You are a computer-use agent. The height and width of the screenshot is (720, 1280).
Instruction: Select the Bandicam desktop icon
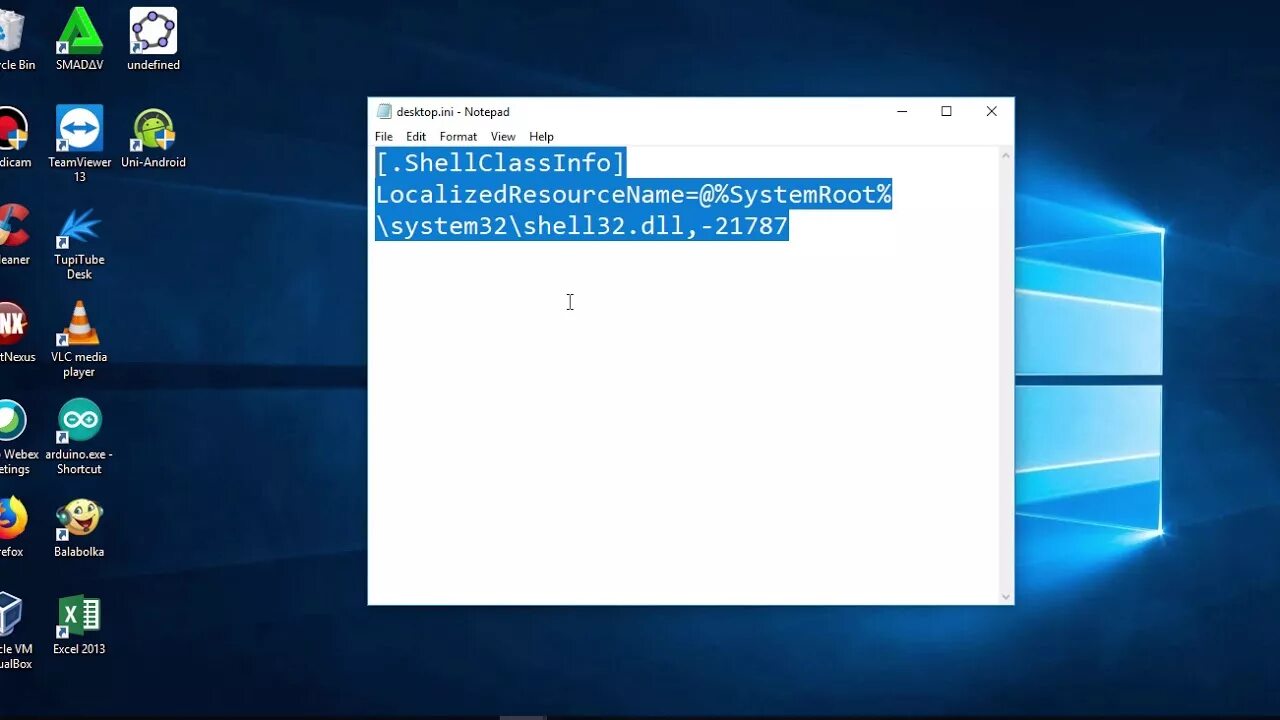(14, 137)
